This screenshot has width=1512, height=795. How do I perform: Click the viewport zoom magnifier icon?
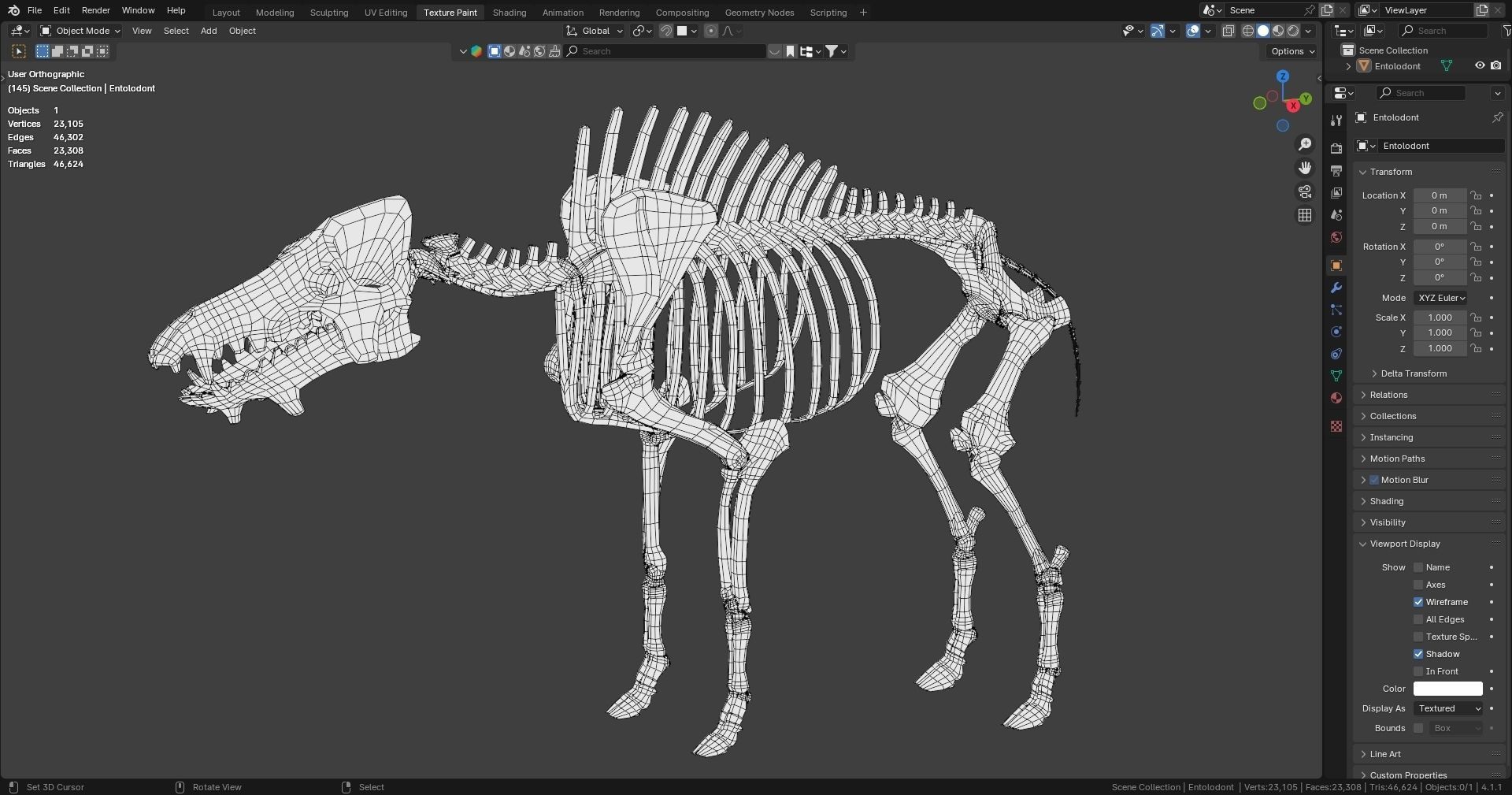pos(1305,144)
